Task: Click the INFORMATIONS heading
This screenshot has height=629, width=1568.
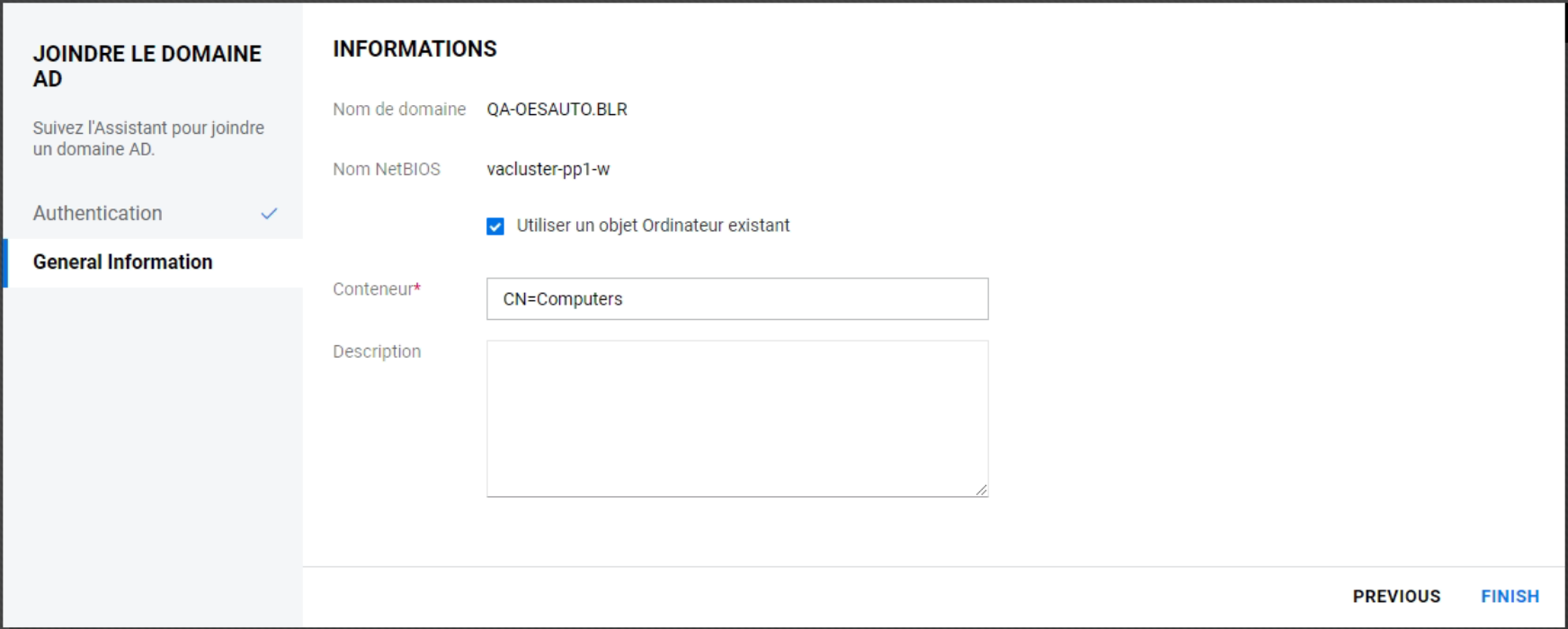Action: pyautogui.click(x=414, y=49)
